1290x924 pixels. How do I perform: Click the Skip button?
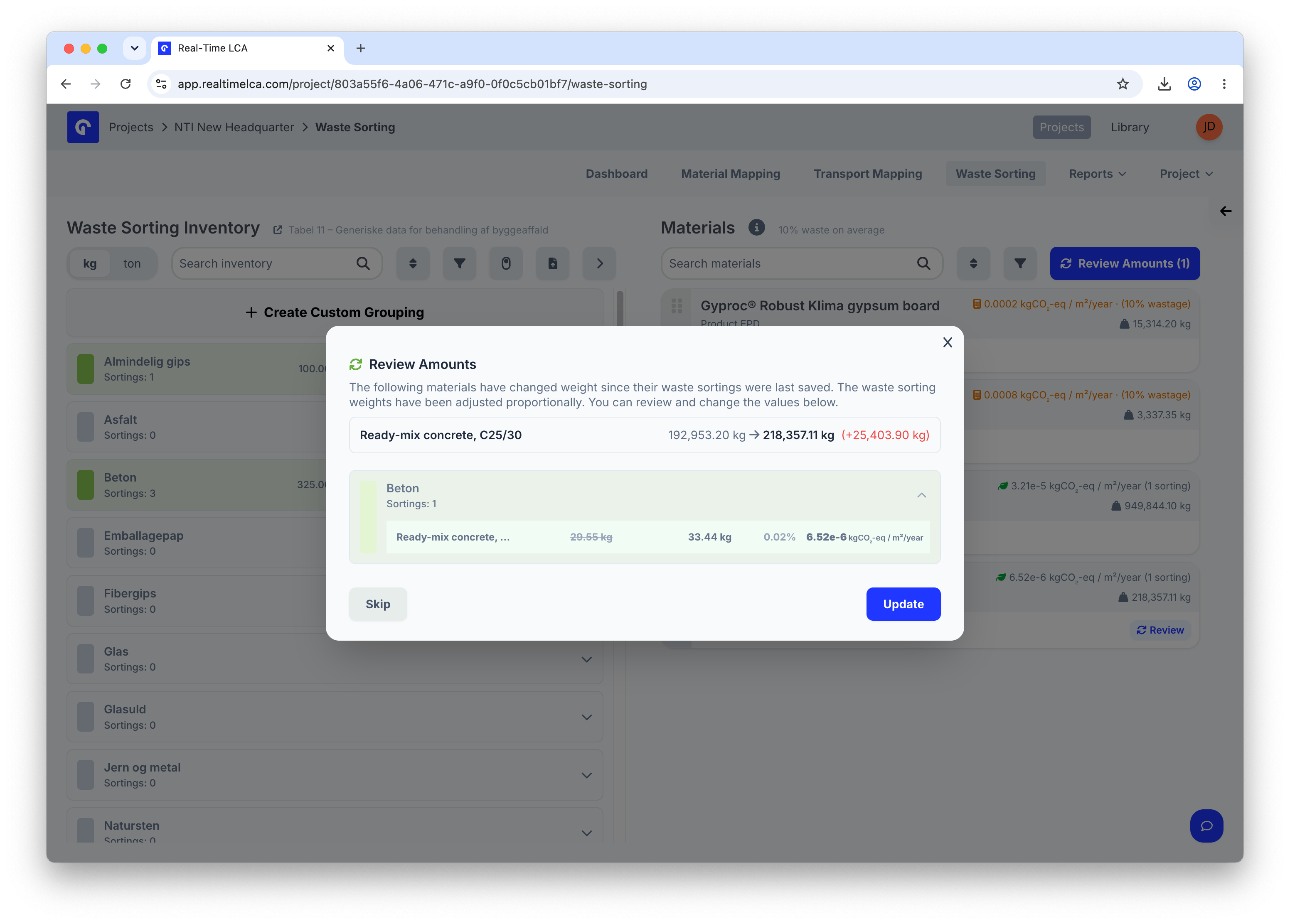378,604
